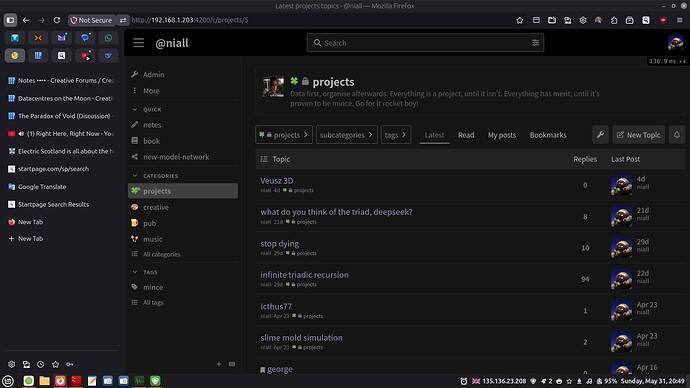Collapse the QUICK sidebar section

(147, 109)
